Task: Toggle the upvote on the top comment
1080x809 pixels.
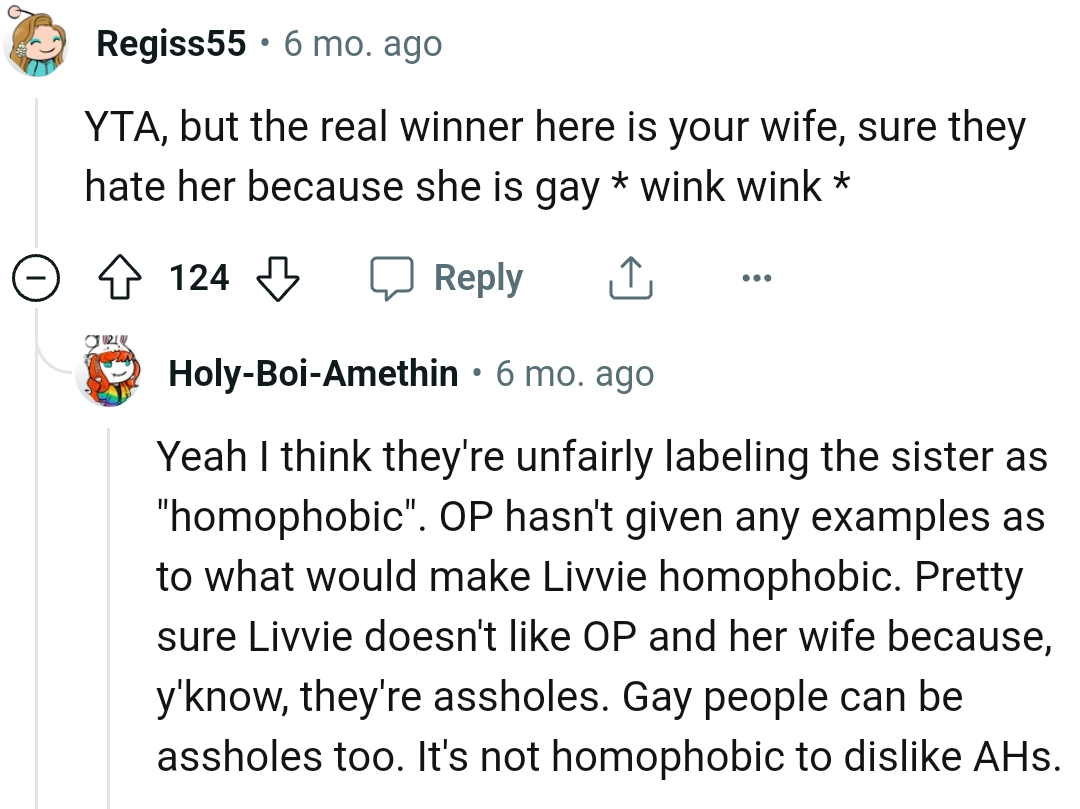Action: pos(121,278)
